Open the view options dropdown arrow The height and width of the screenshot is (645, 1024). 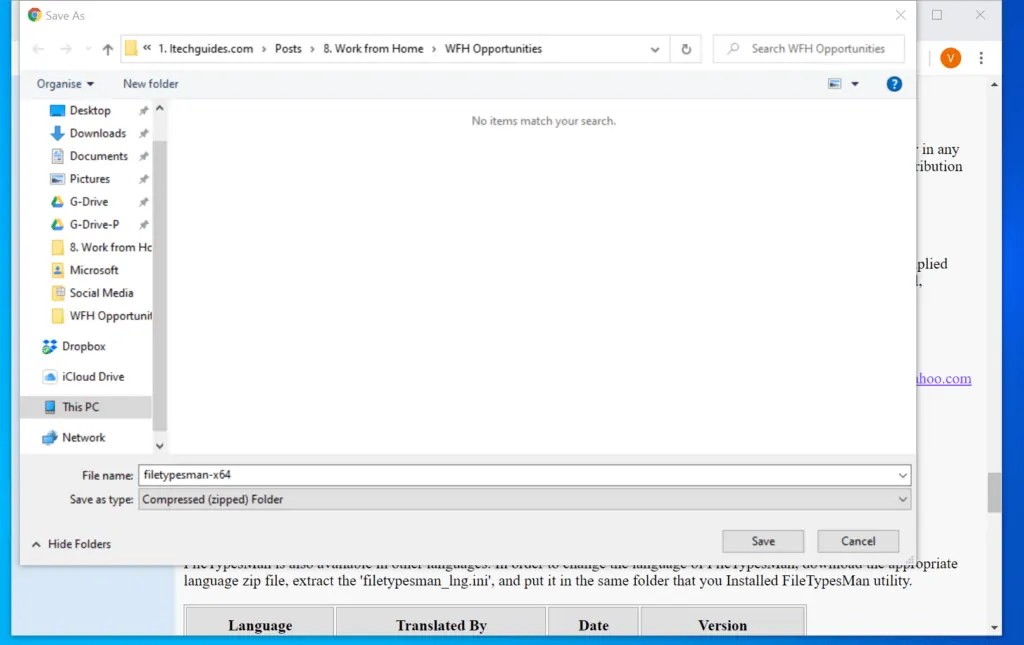point(855,84)
